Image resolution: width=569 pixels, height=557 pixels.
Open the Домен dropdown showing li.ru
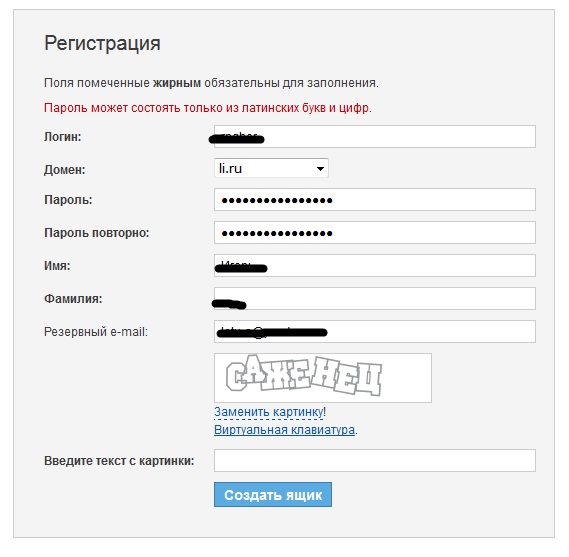[271, 168]
